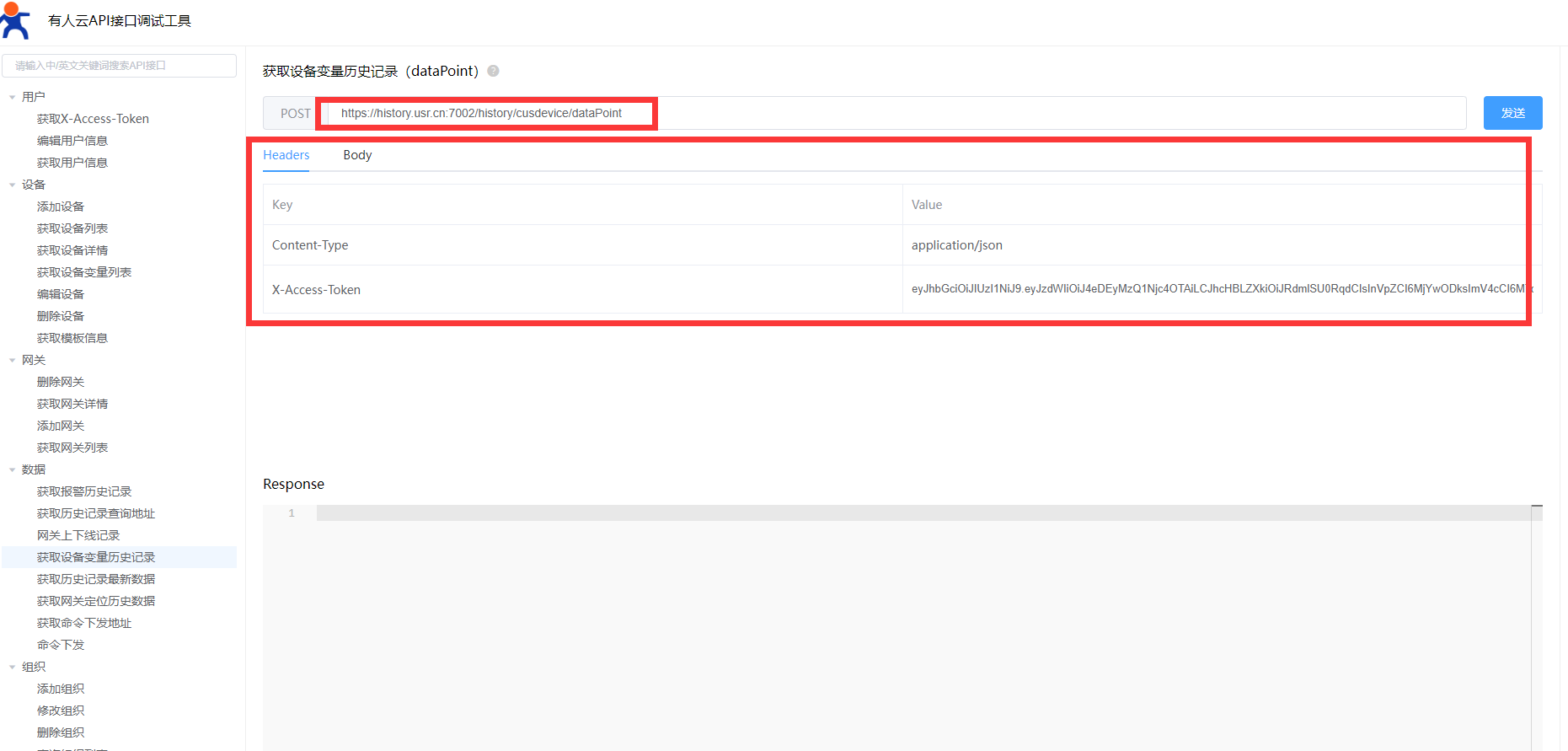Select 获取设备列表 in sidebar
This screenshot has width=1568, height=751.
pyautogui.click(x=72, y=228)
